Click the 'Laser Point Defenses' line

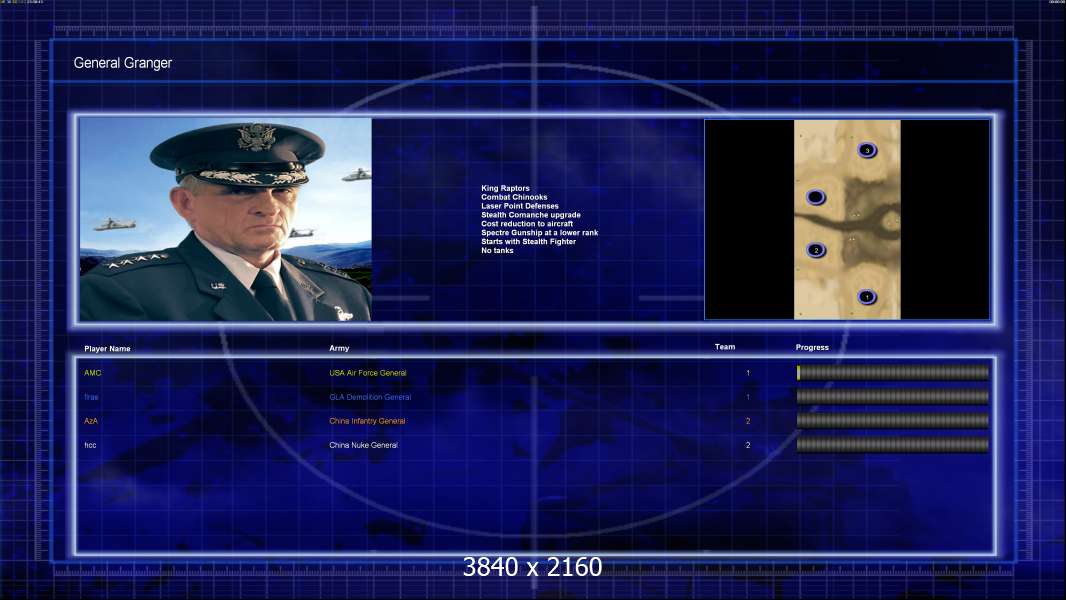[520, 206]
